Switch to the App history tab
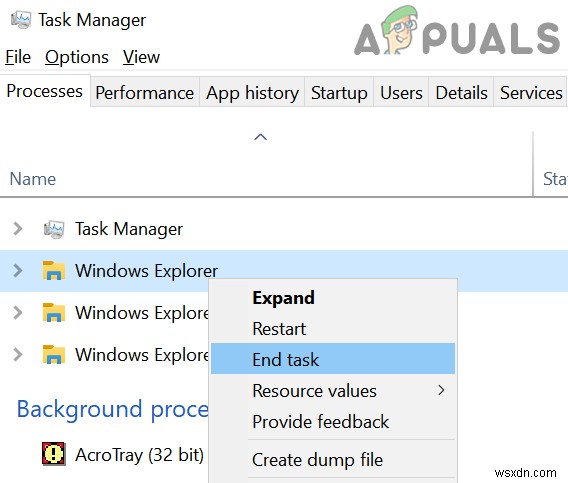 (x=252, y=93)
